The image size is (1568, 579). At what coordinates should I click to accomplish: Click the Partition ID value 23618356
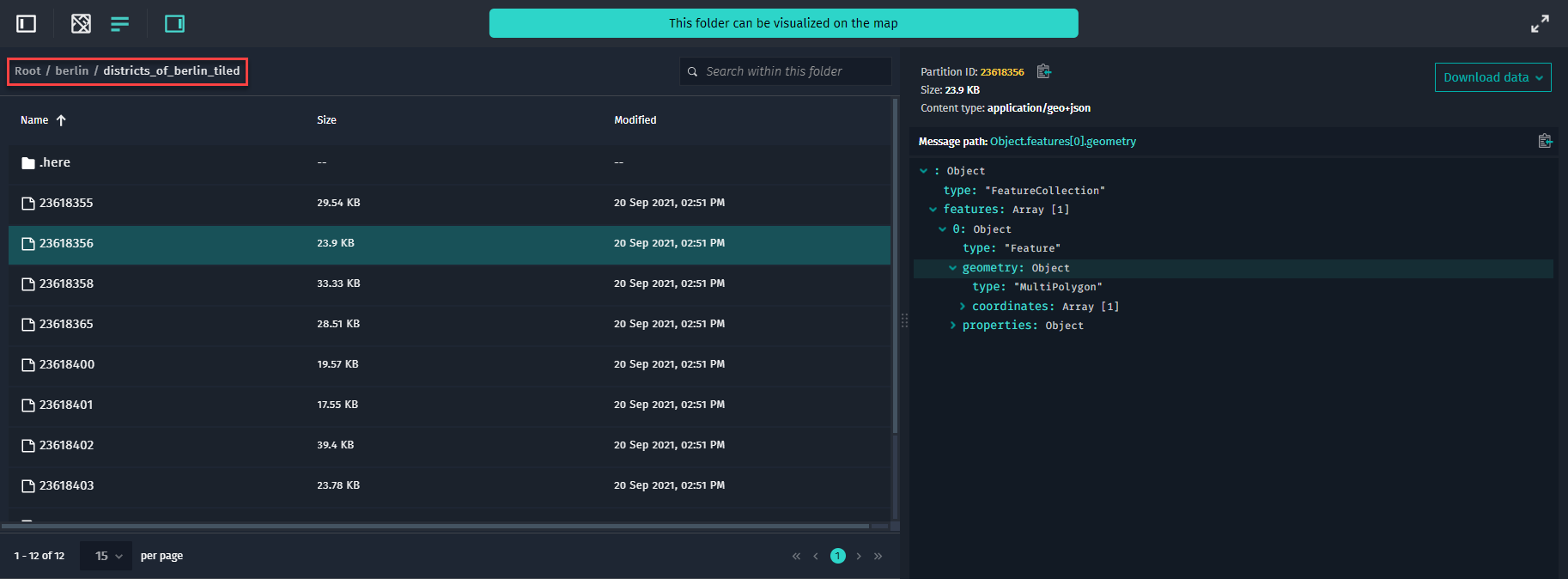1002,72
